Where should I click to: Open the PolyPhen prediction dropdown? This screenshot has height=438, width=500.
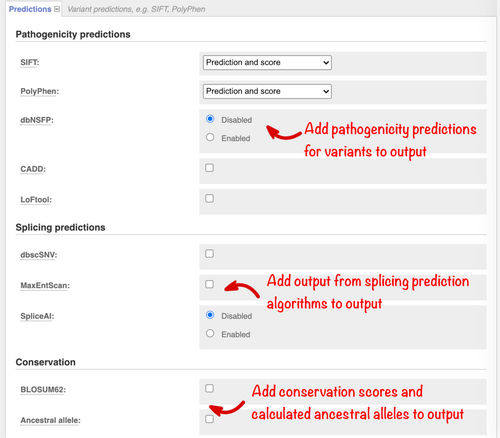(x=267, y=91)
